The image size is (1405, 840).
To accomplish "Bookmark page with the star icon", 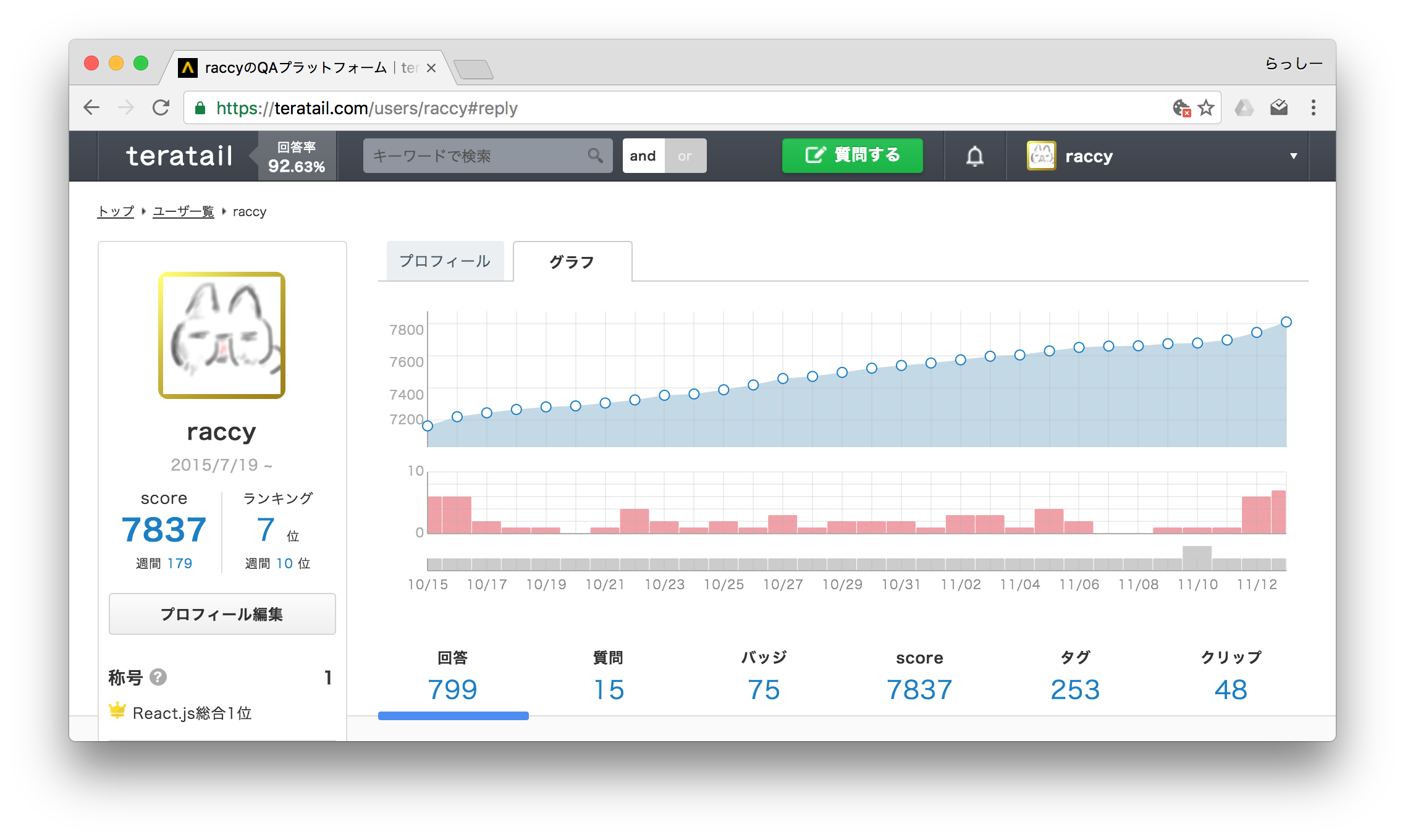I will [1205, 108].
